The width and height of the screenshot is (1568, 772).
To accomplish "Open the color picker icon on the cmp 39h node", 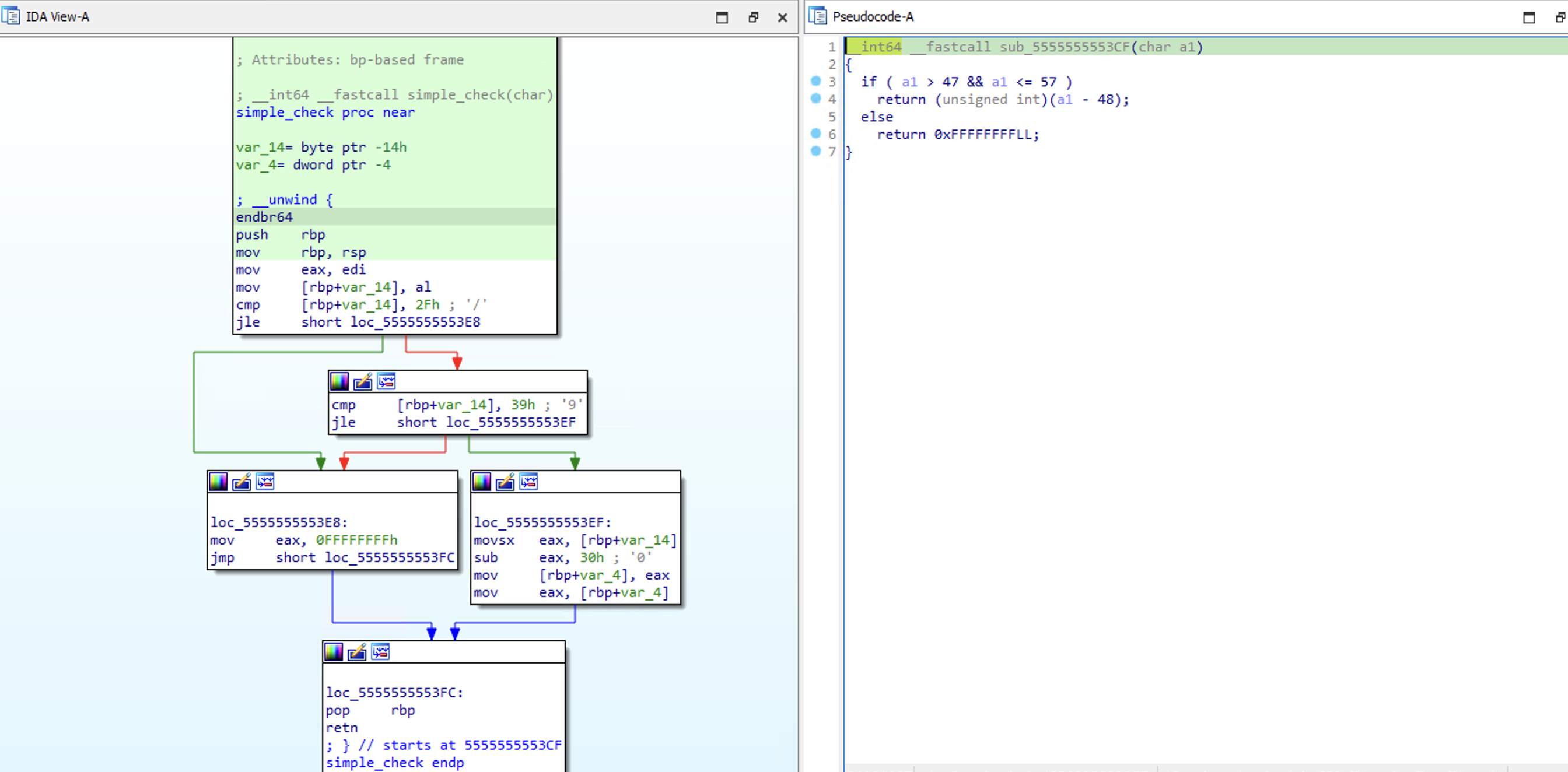I will point(339,381).
